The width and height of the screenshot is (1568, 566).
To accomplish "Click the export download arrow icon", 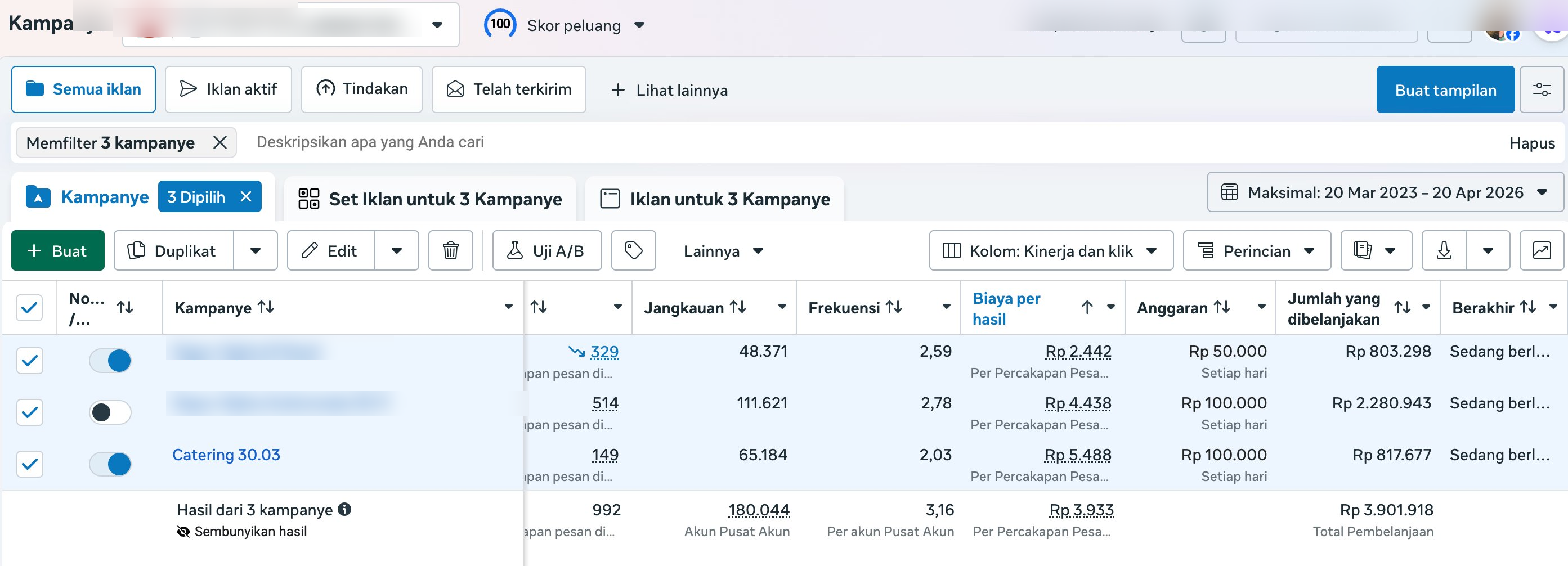I will (1444, 250).
